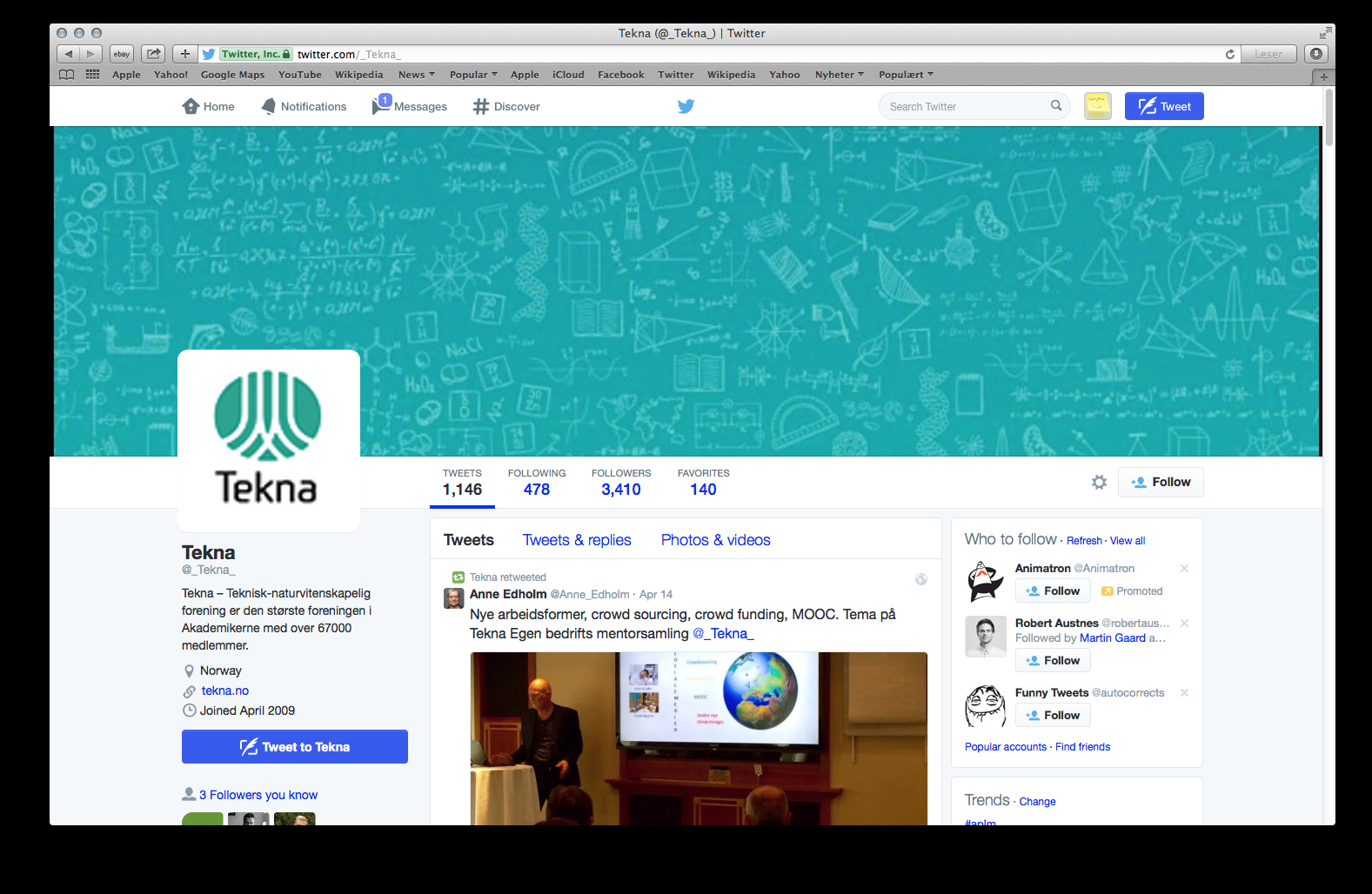Expand the Populært bookmarks folder

(906, 75)
